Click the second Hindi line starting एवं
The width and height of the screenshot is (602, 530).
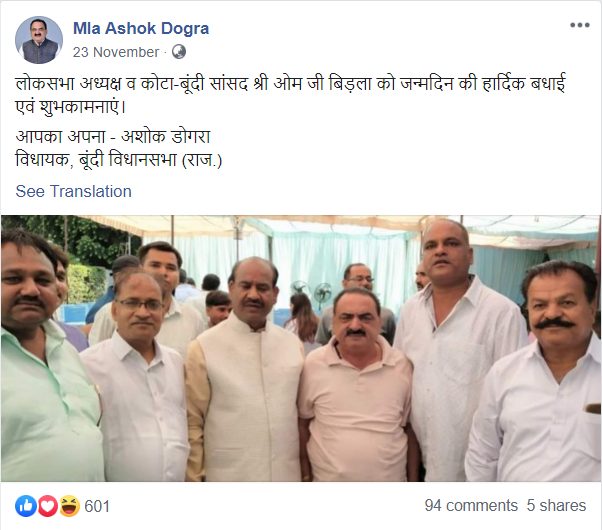click(71, 107)
